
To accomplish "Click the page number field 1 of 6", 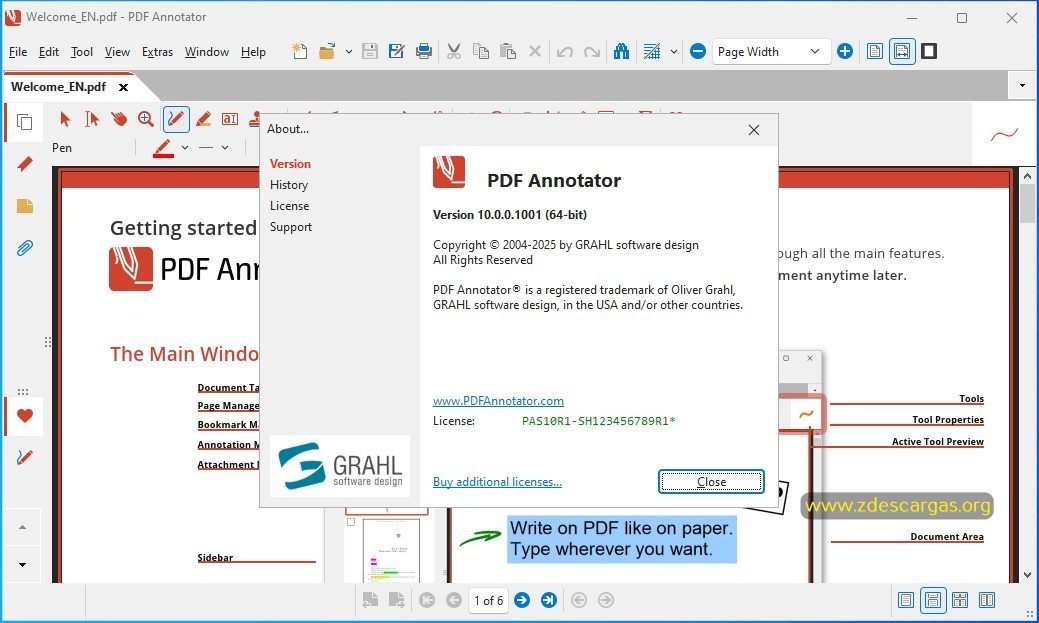I will coord(488,600).
